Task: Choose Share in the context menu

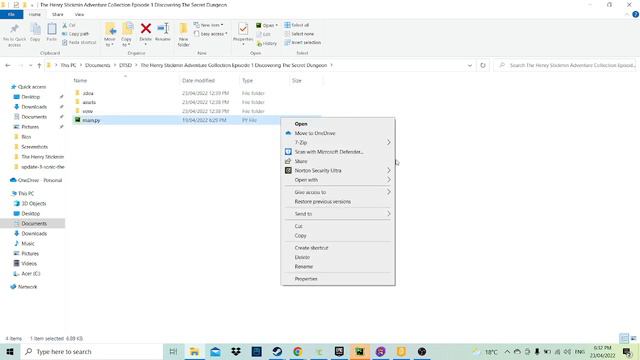Action: click(x=338, y=161)
